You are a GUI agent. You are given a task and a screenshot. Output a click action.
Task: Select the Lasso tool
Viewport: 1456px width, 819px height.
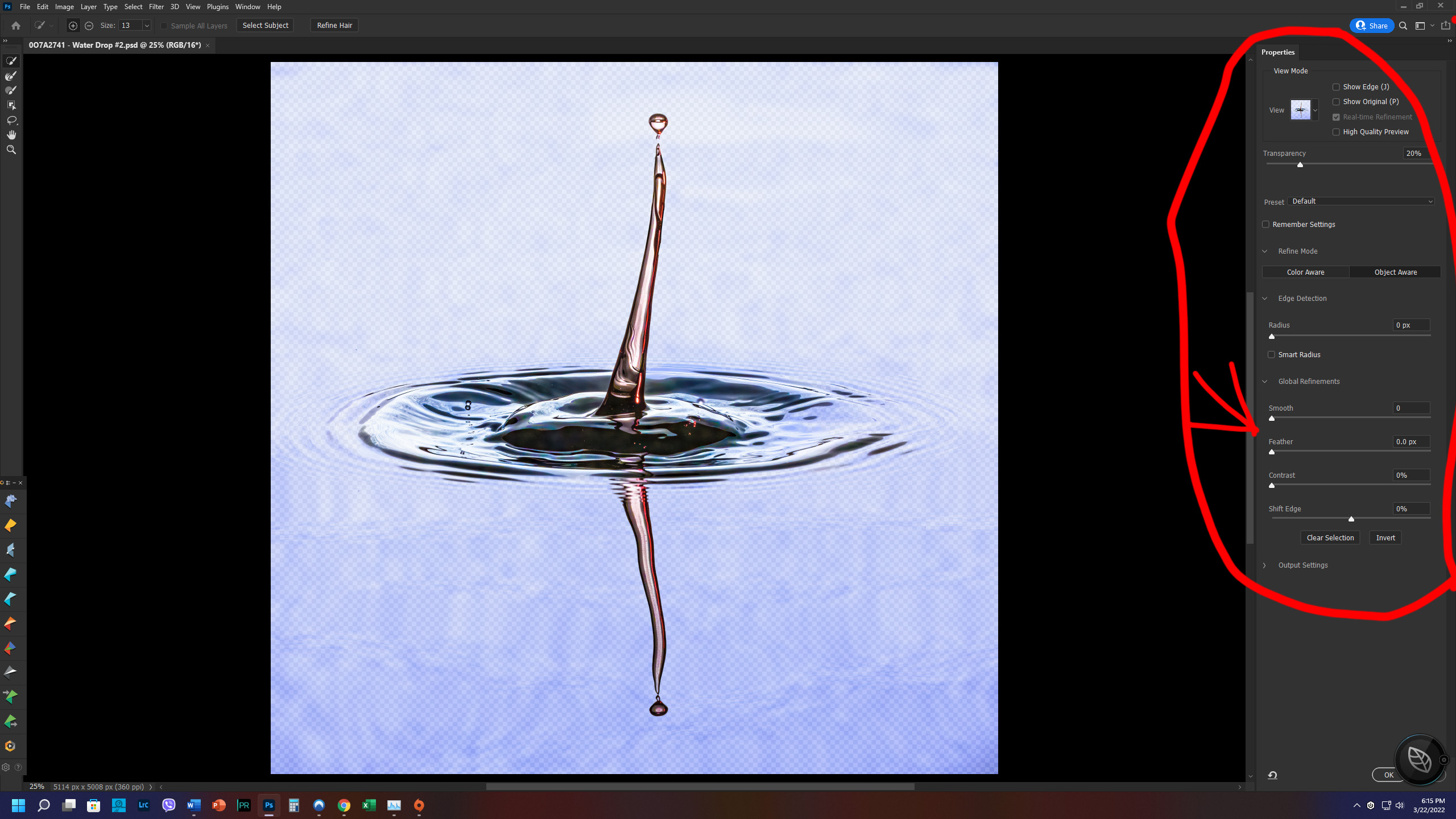coord(11,120)
